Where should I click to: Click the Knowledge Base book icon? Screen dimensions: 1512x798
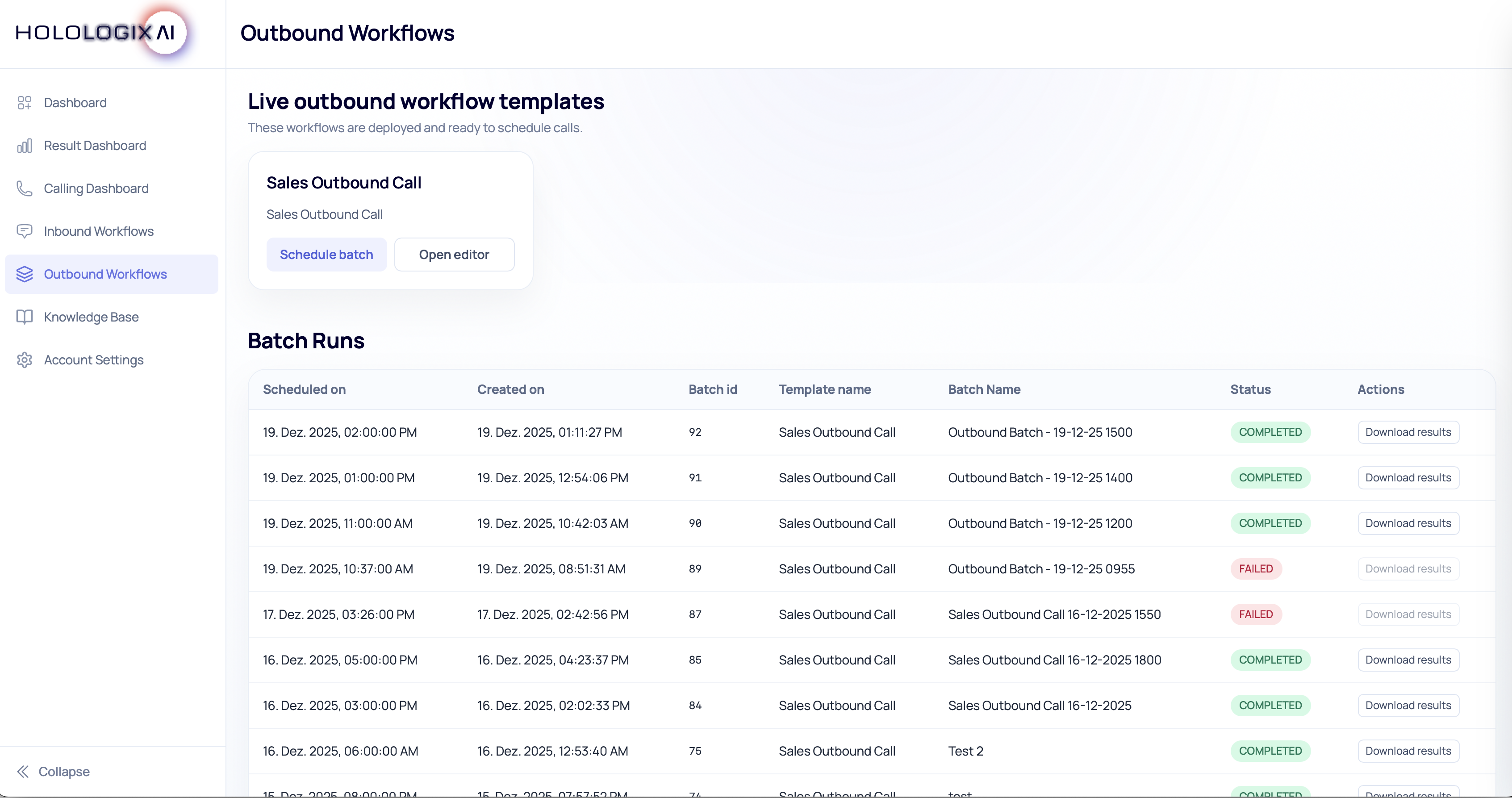24,317
